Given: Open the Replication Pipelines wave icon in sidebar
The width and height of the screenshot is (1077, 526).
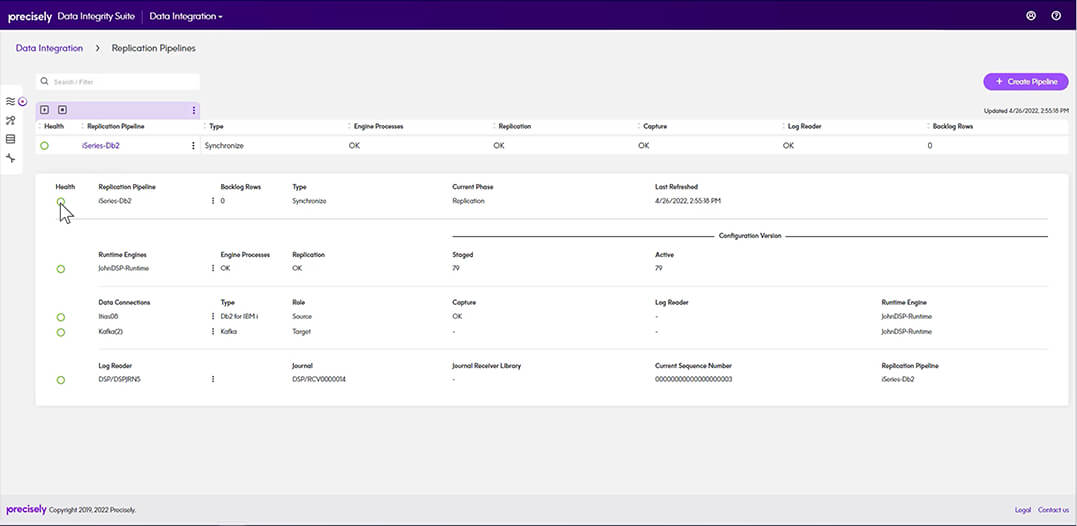Looking at the screenshot, I should pyautogui.click(x=10, y=101).
